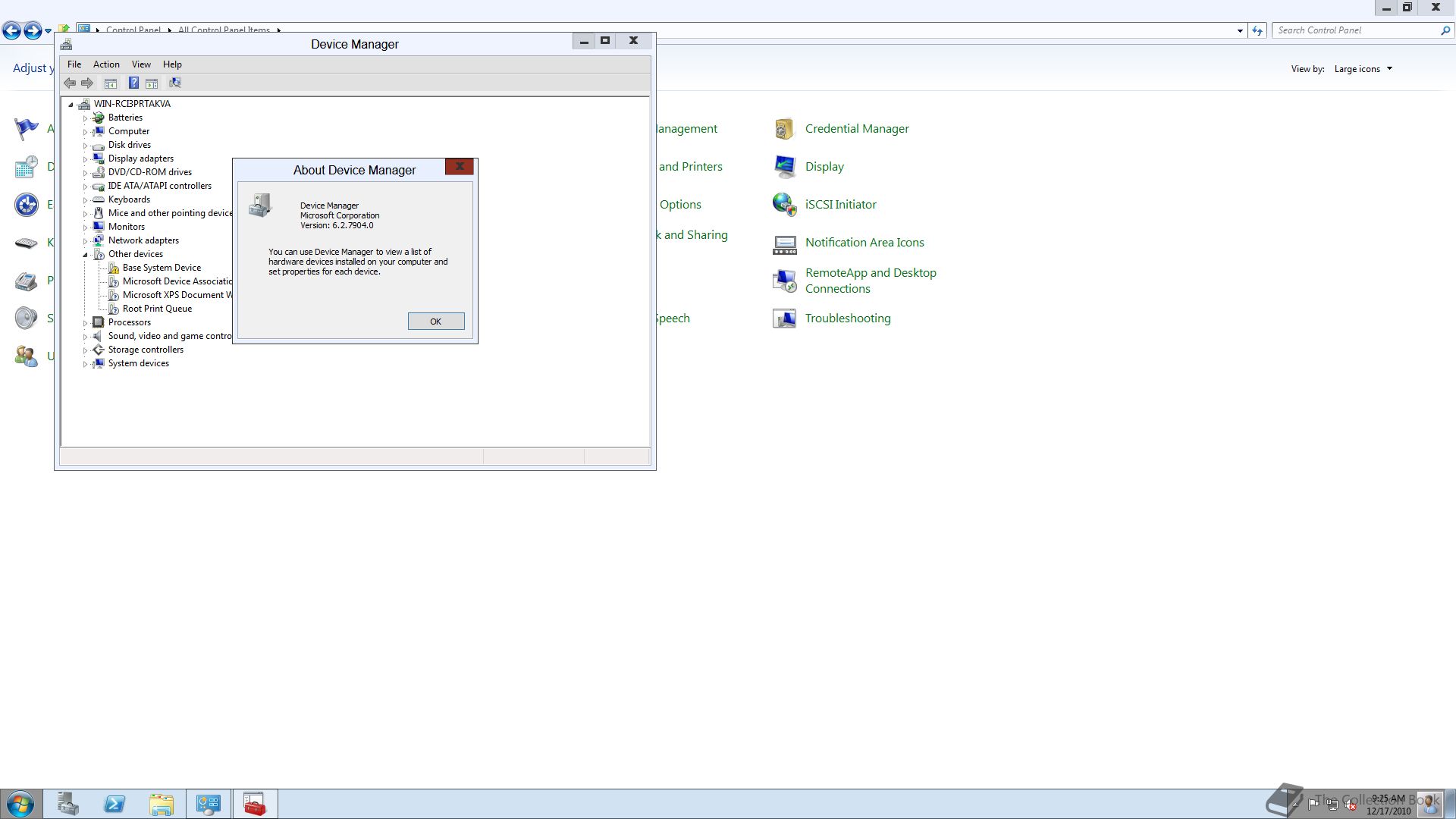This screenshot has width=1456, height=819.
Task: Select the Batteries category icon
Action: 98,118
